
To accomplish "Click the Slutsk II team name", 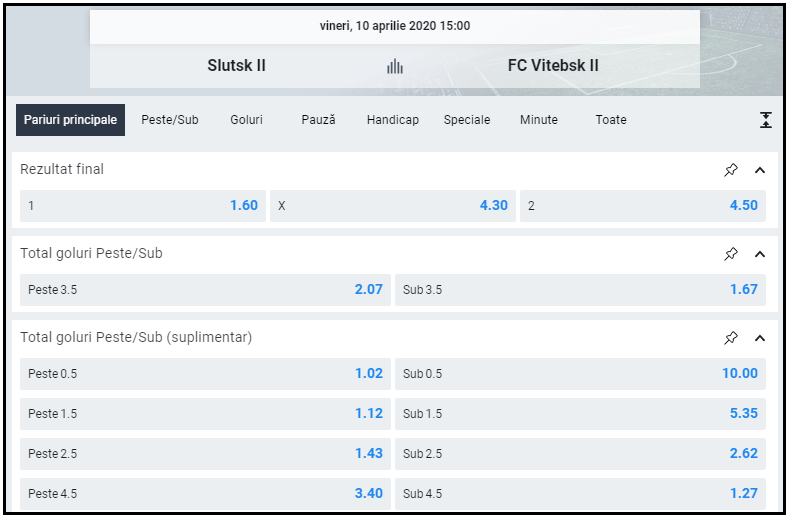I will coord(236,66).
